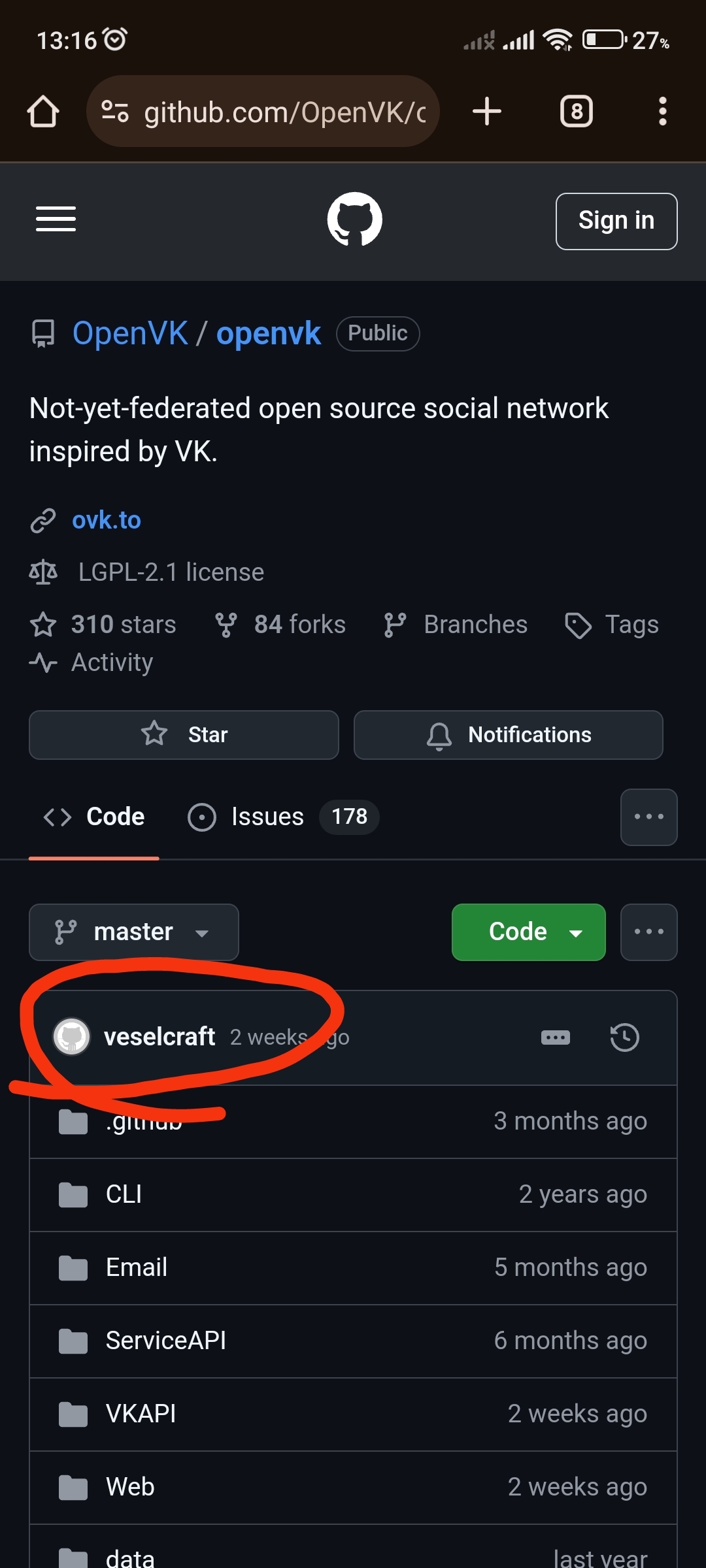
Task: Show more repository tabs next to Issues
Action: 648,817
